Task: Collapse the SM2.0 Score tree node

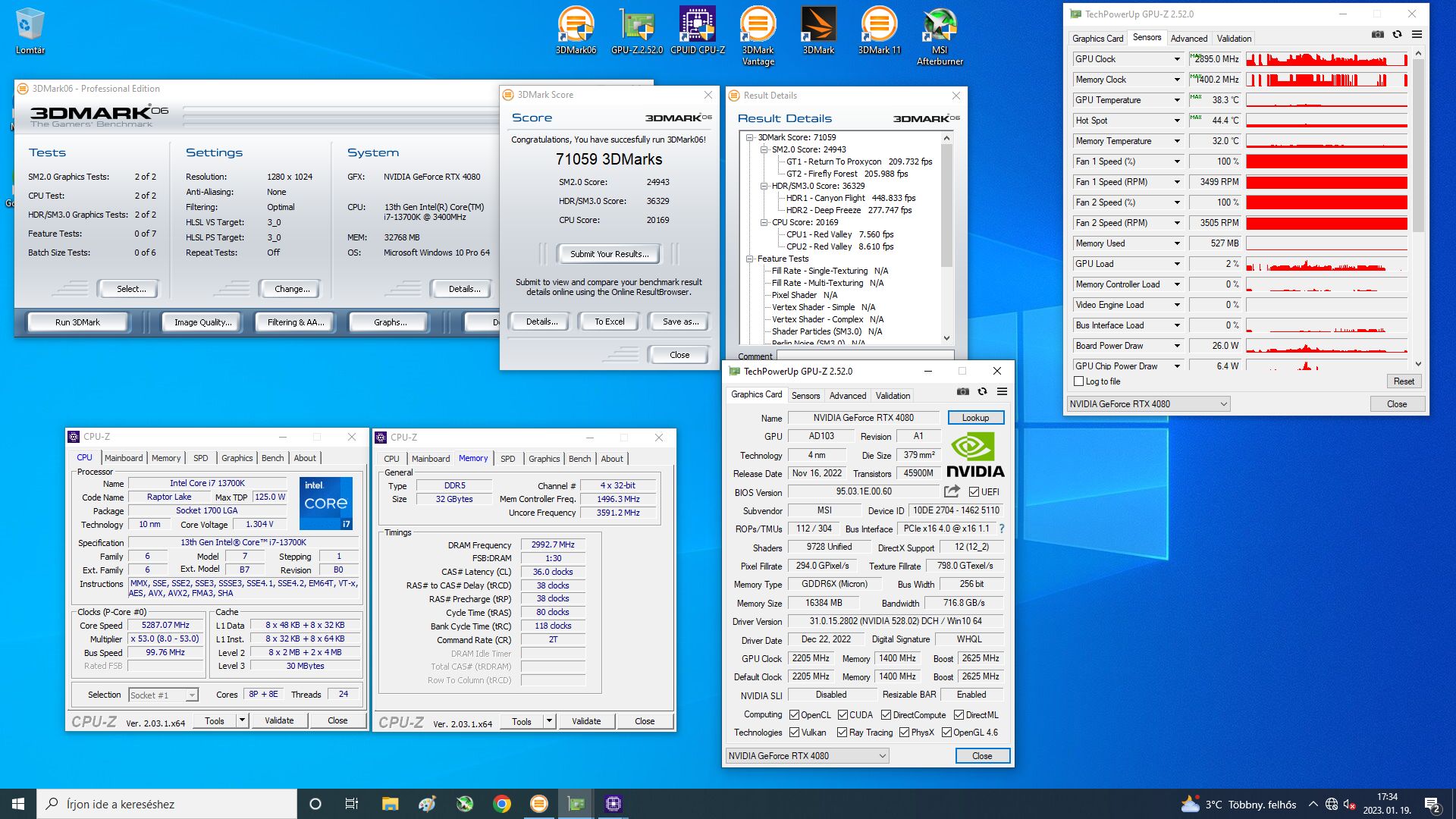Action: [x=764, y=149]
